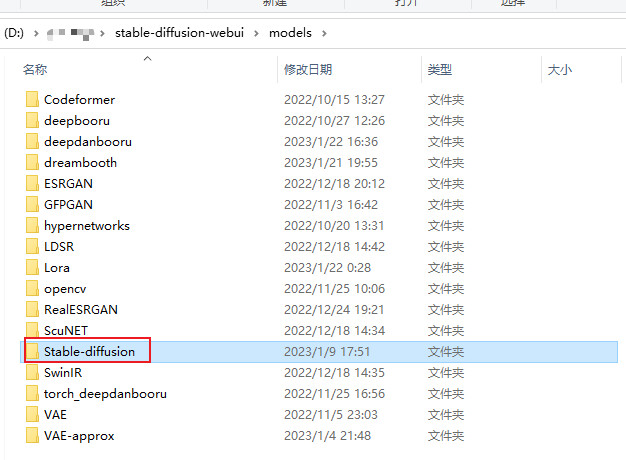Click the chevron after models in address bar

coord(325,33)
